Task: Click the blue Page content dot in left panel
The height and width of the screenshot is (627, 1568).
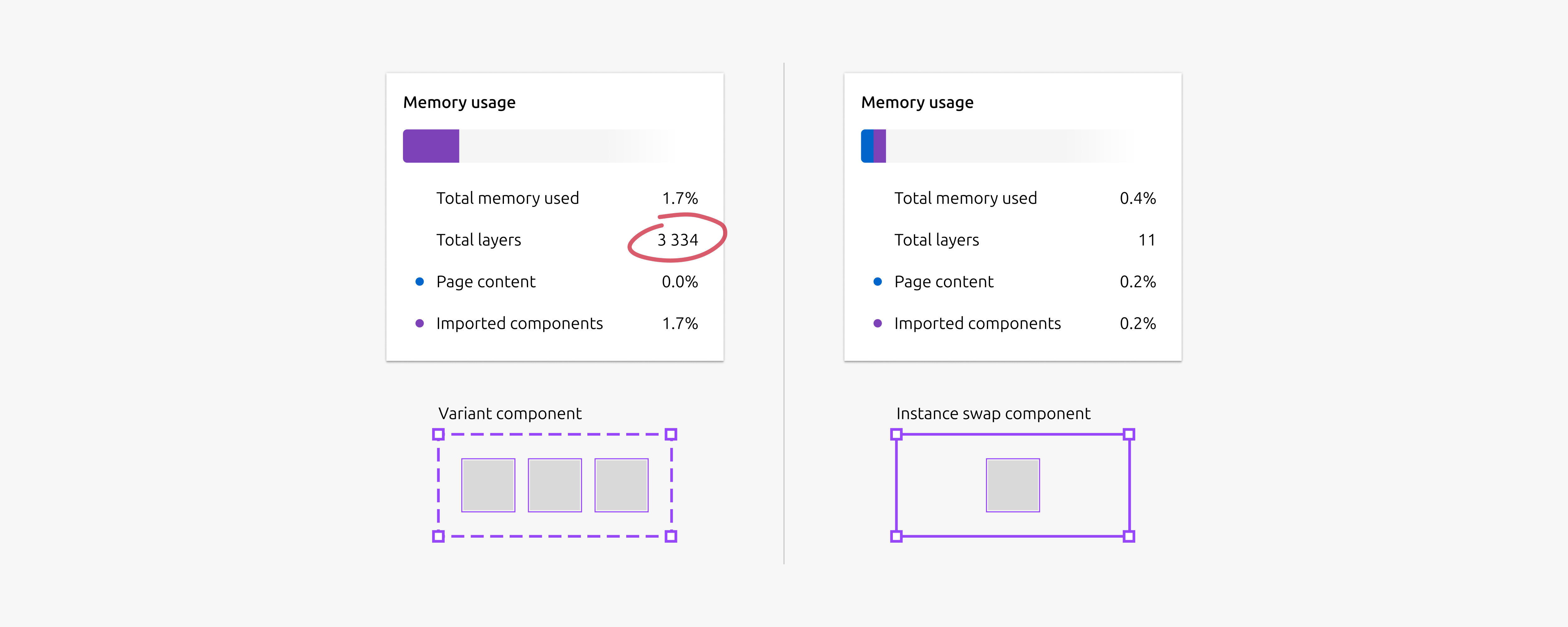Action: click(x=419, y=282)
